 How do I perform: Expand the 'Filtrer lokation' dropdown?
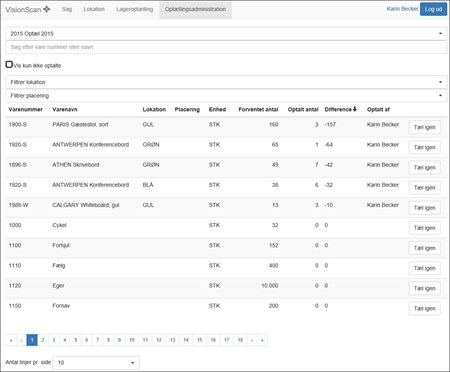[226, 82]
